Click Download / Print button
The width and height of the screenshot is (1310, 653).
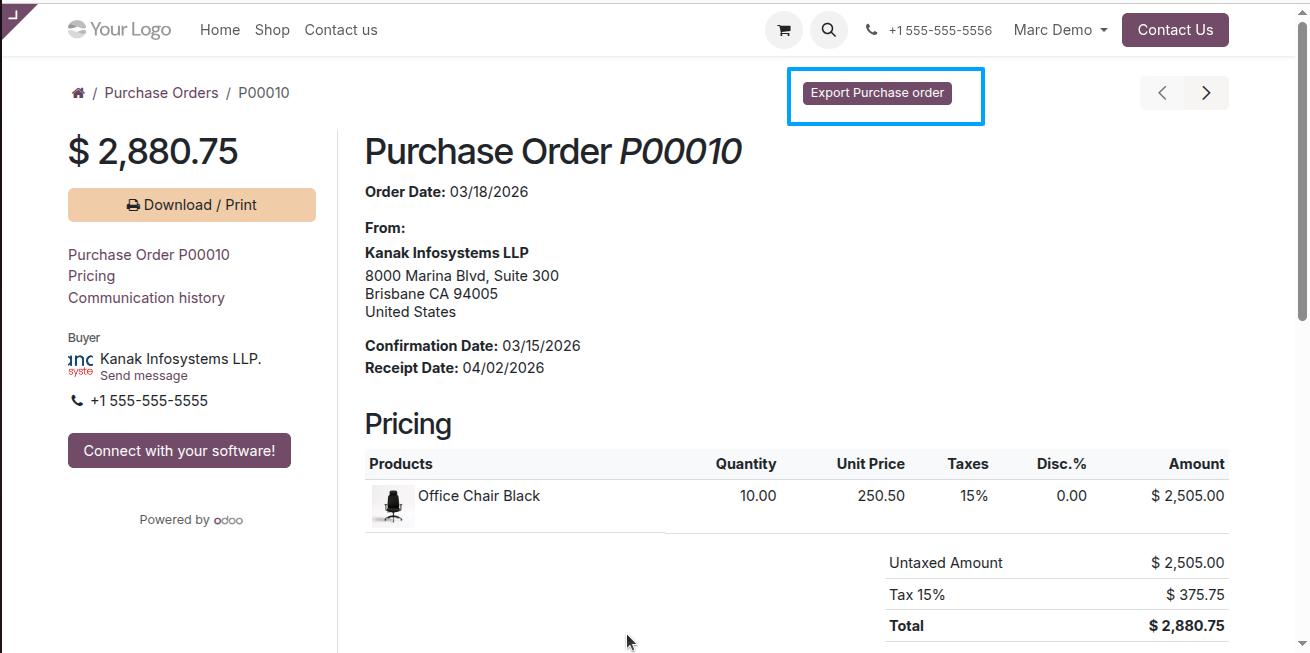pos(192,205)
